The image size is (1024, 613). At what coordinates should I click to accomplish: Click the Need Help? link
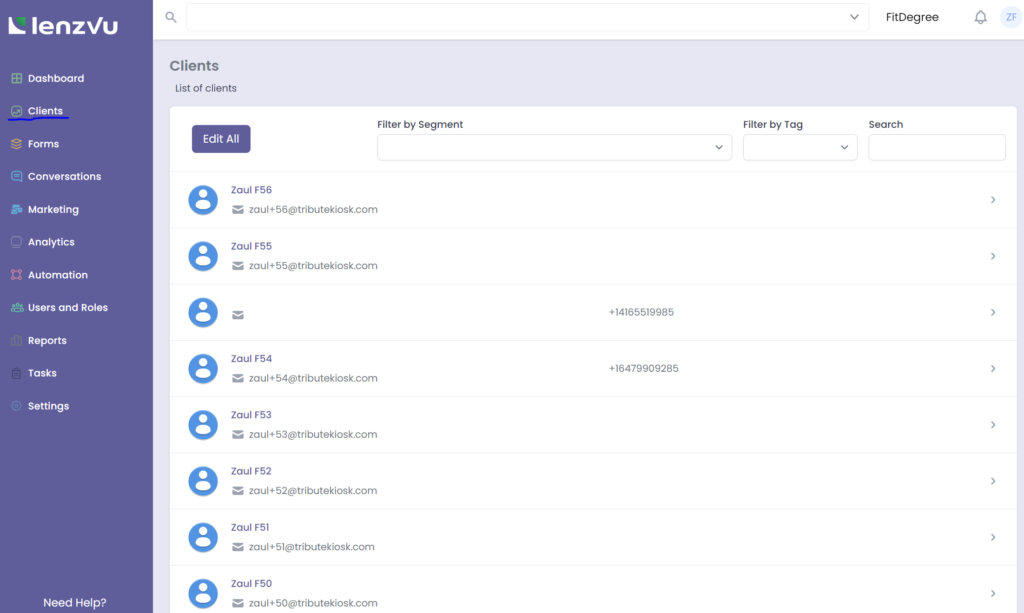(75, 603)
